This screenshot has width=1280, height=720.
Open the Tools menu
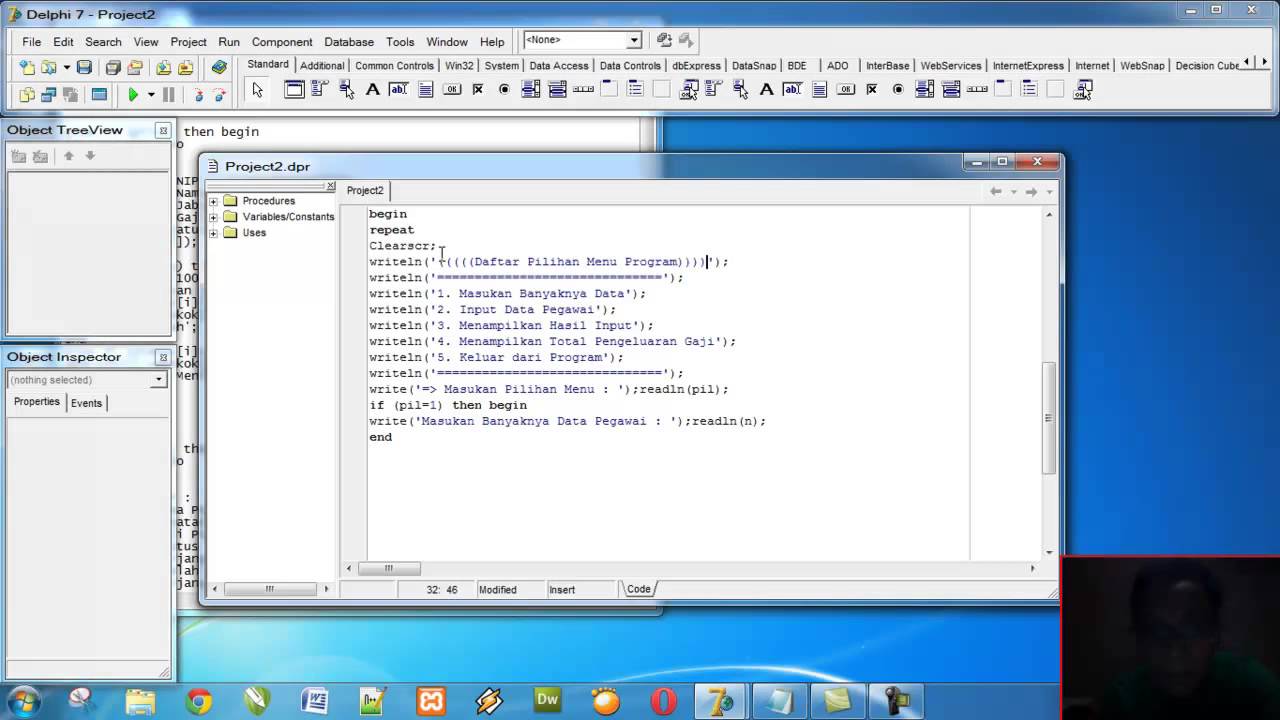[400, 42]
